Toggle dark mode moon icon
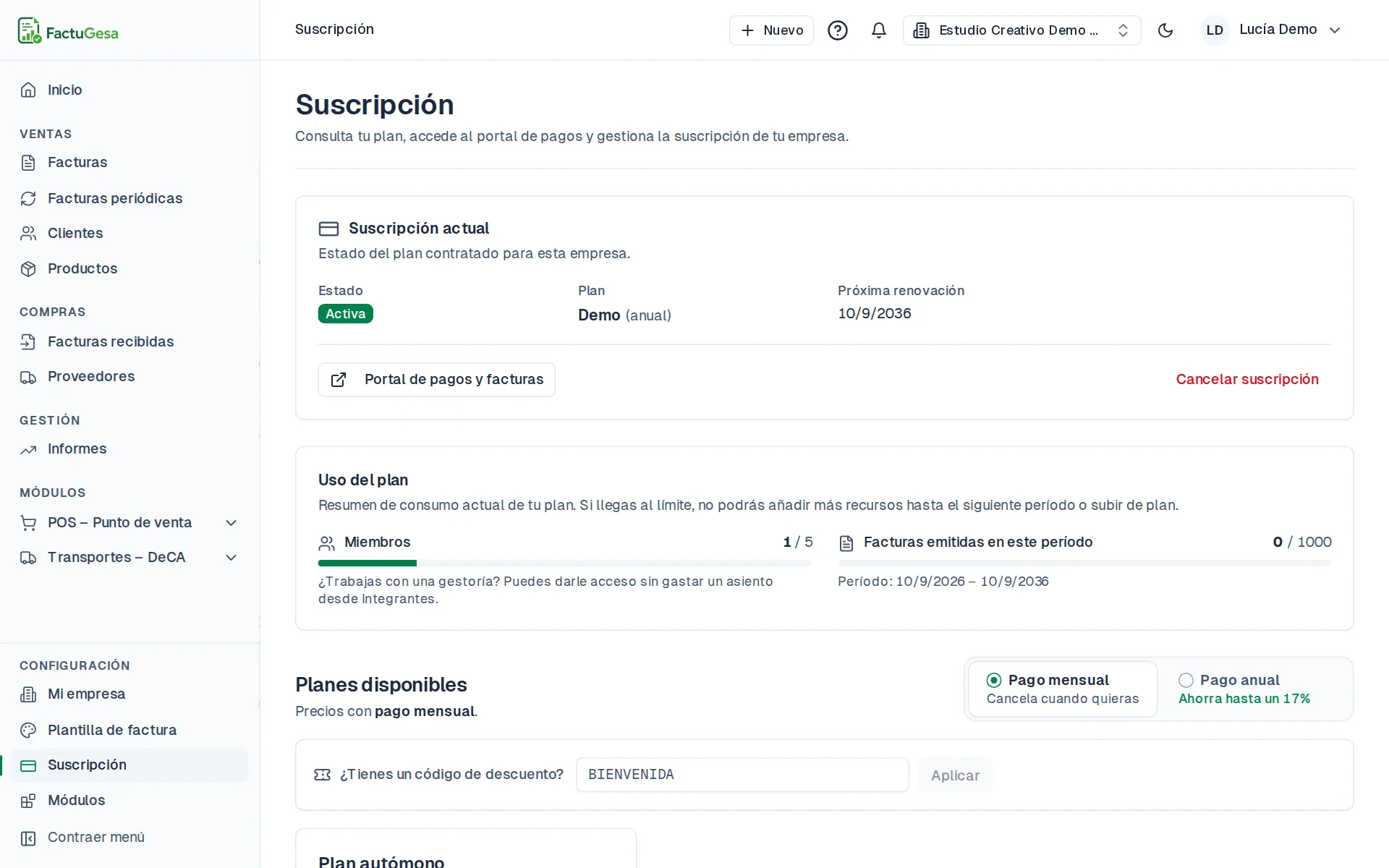Image resolution: width=1389 pixels, height=868 pixels. pos(1165,30)
